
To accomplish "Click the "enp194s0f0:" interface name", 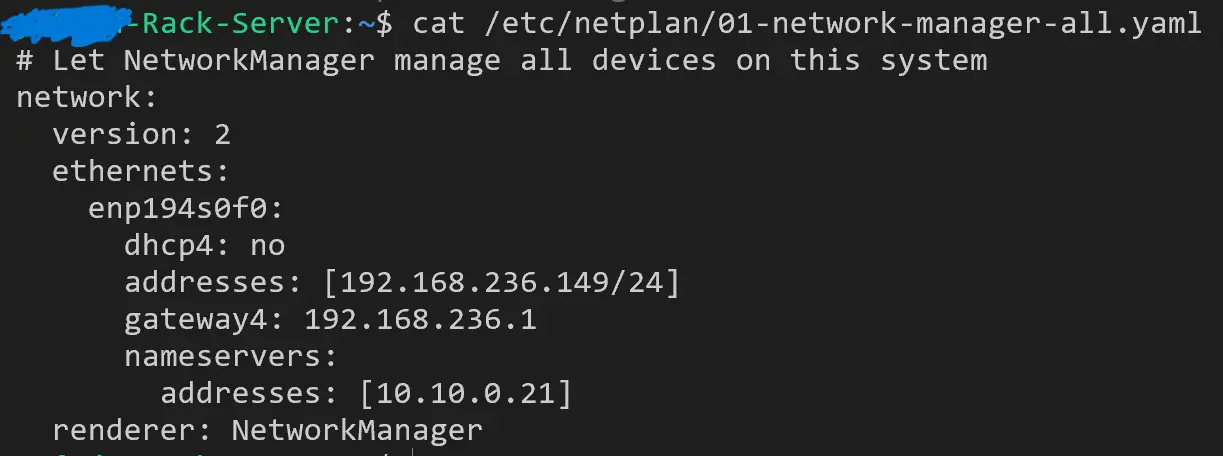I will 186,208.
